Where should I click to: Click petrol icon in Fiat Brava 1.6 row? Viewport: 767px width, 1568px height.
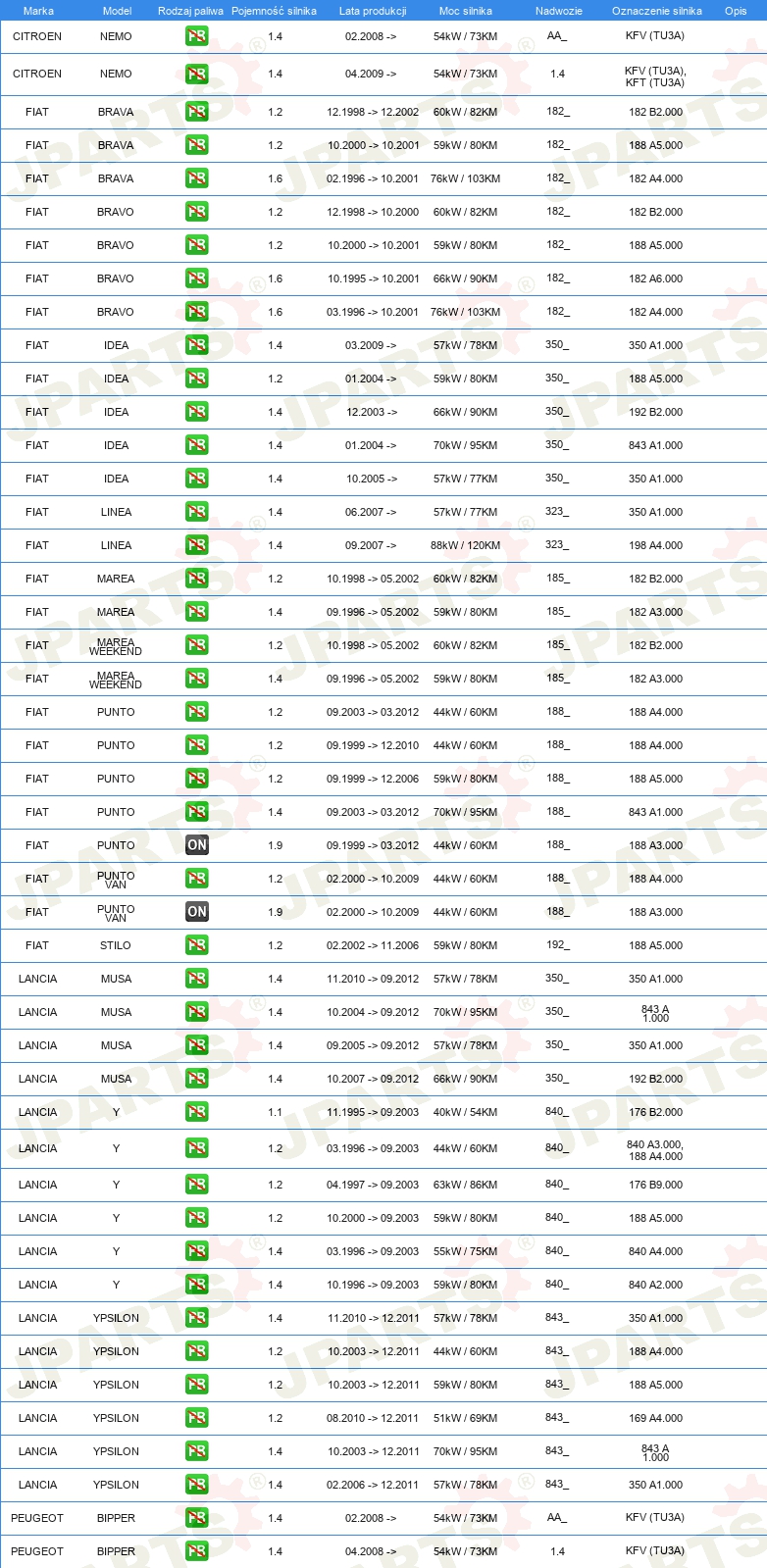197,178
